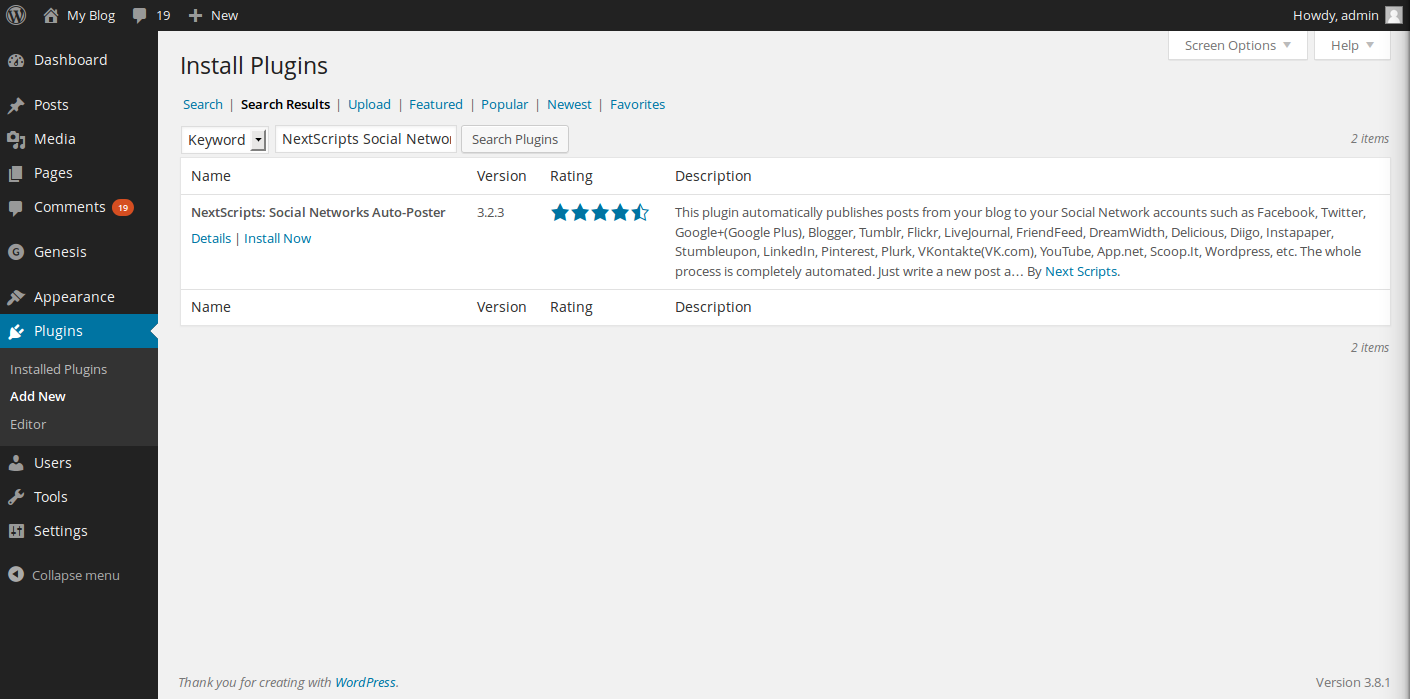Switch to the Featured plugins tab
Viewport: 1410px width, 699px height.
pyautogui.click(x=436, y=104)
